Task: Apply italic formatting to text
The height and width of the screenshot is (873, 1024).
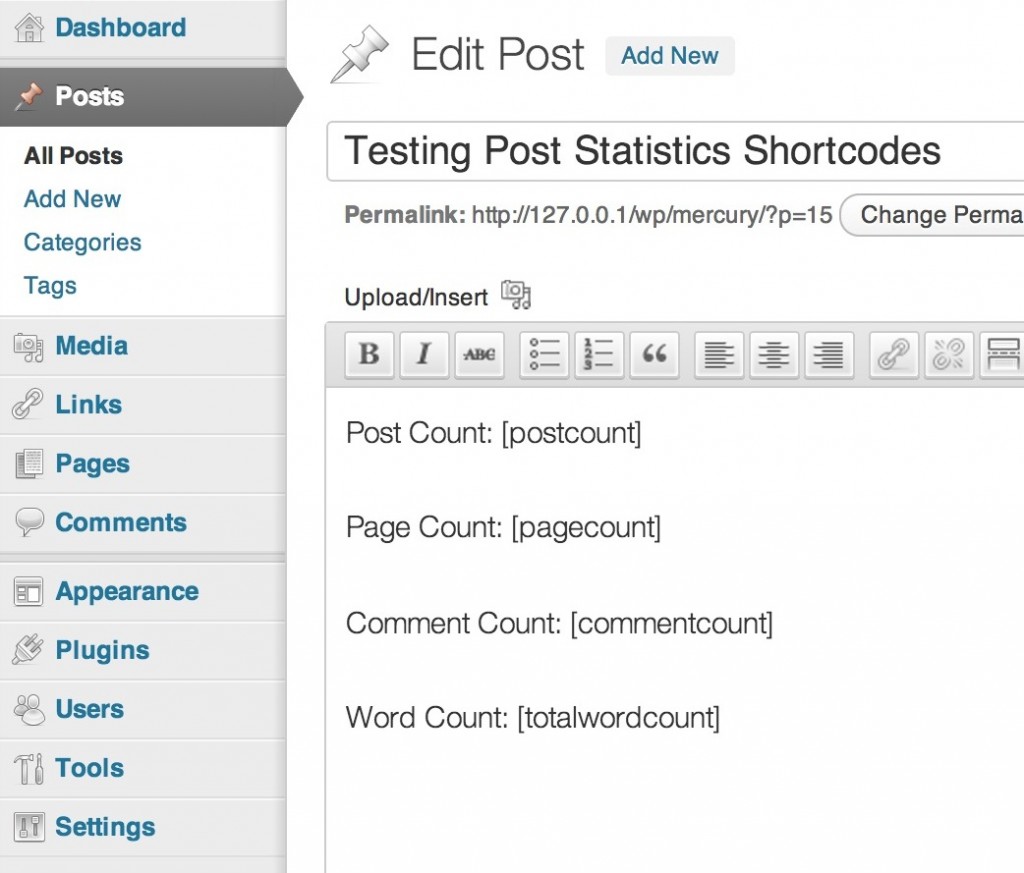Action: coord(424,354)
